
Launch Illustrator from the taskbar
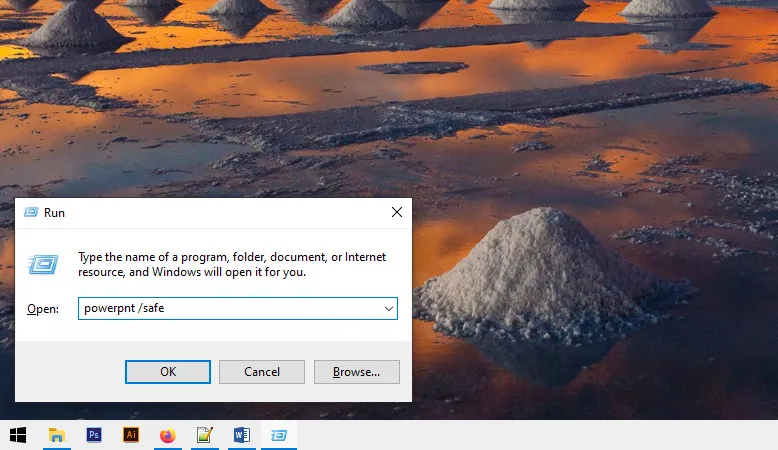tap(131, 435)
